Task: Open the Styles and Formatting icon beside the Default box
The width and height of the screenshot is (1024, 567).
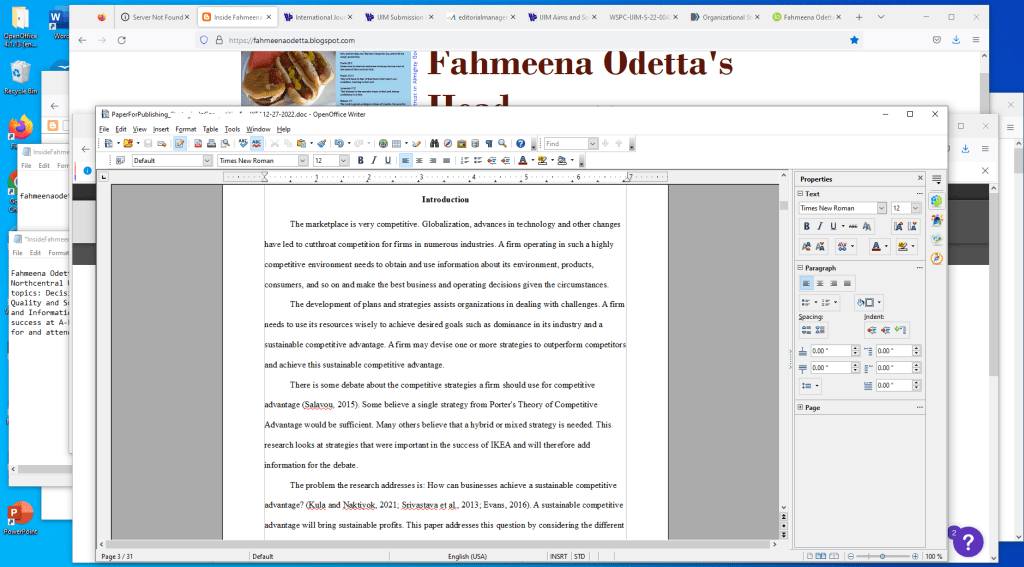Action: coord(120,160)
